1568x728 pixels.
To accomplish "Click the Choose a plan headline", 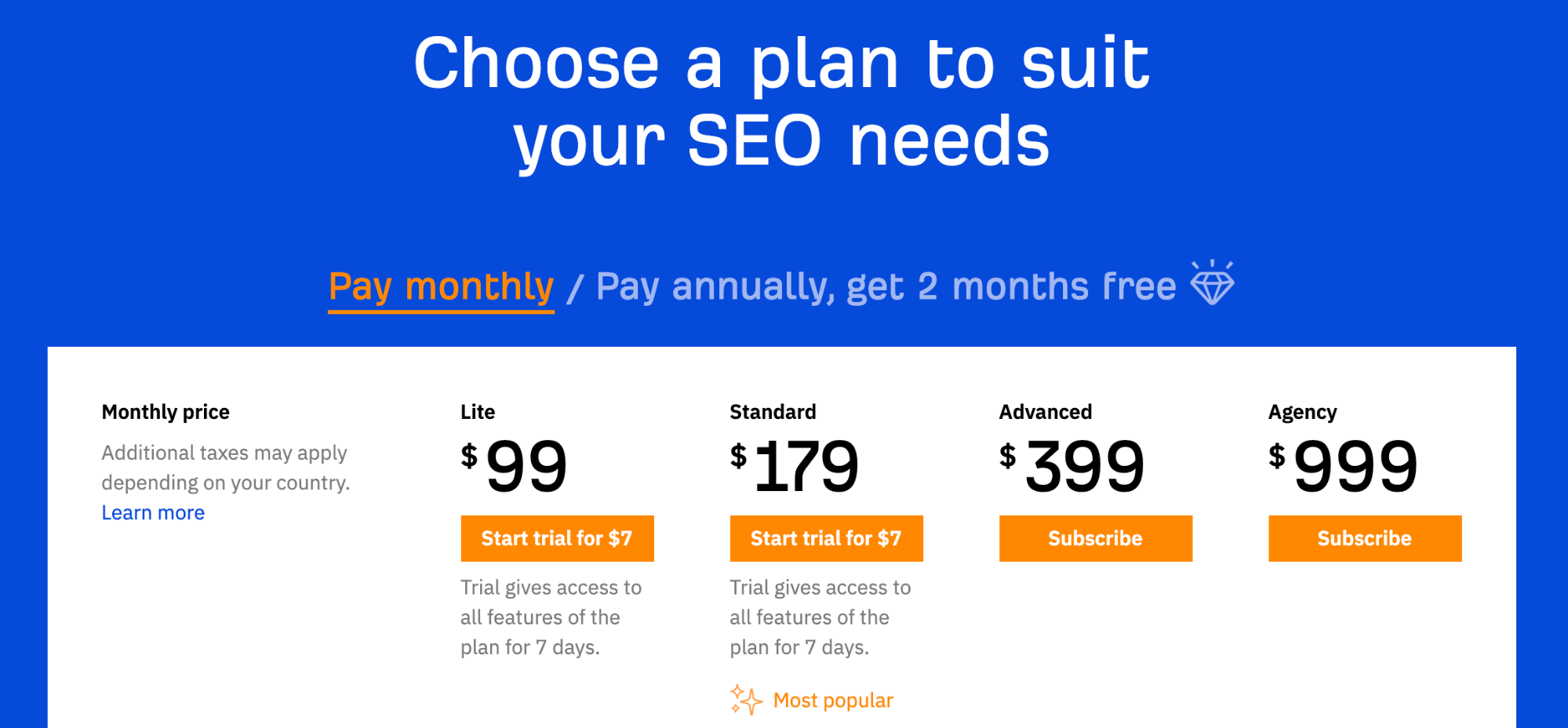I will (x=784, y=98).
